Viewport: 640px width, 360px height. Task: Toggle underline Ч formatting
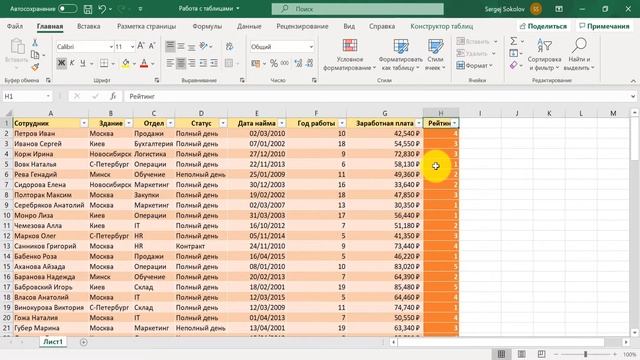83,63
